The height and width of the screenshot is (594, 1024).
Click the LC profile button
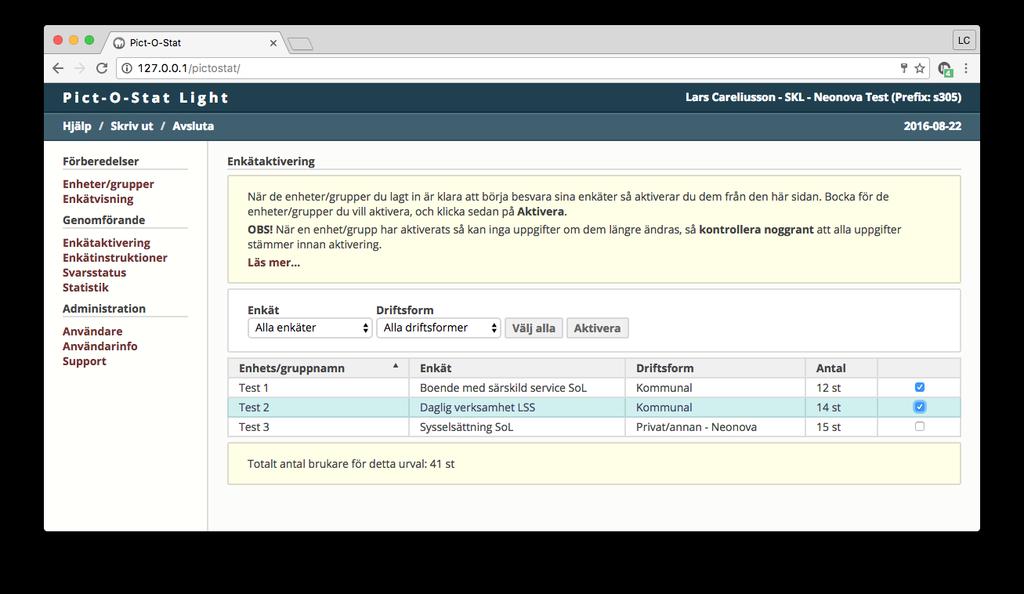point(964,40)
